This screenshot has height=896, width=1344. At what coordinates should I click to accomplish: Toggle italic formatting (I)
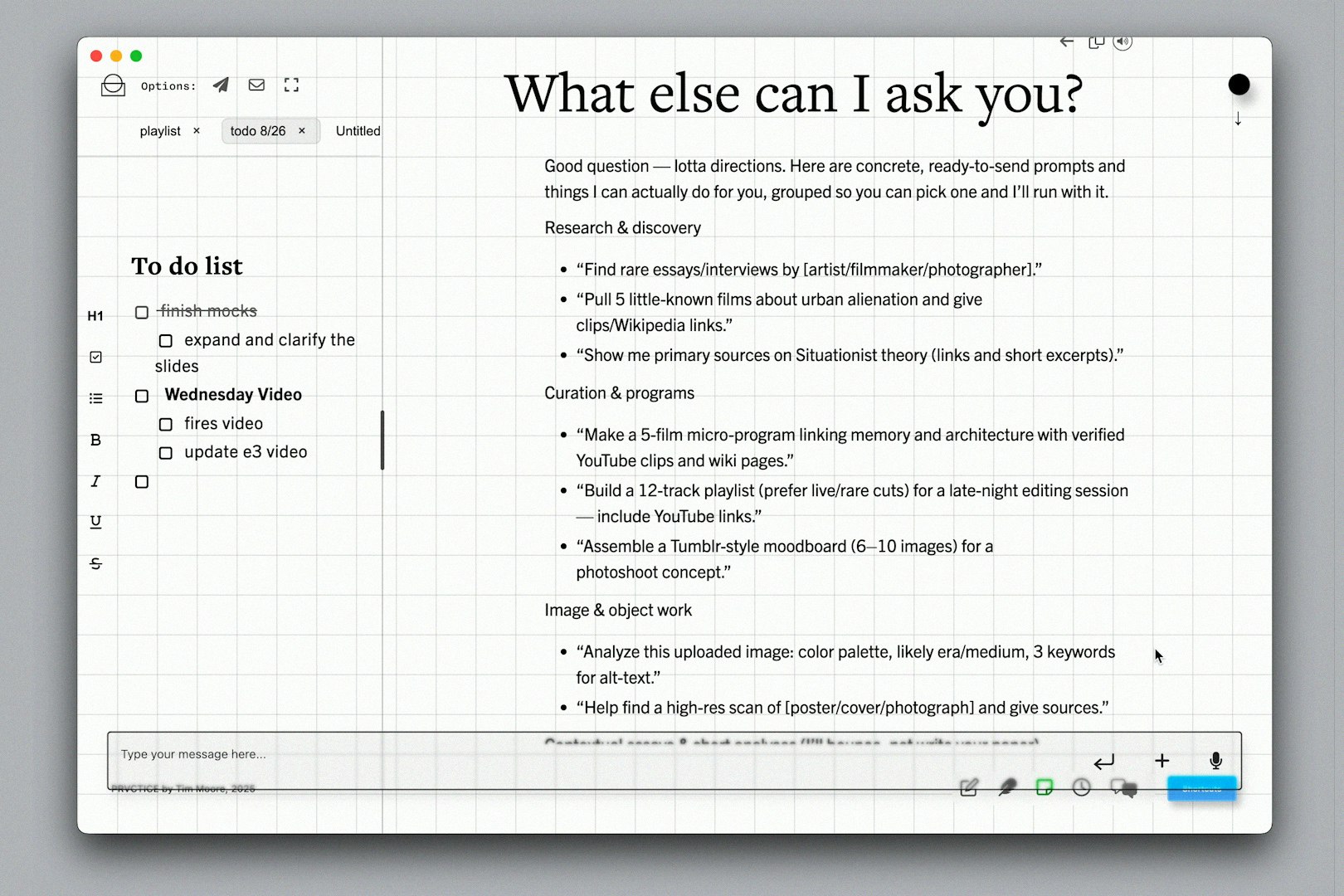[95, 481]
